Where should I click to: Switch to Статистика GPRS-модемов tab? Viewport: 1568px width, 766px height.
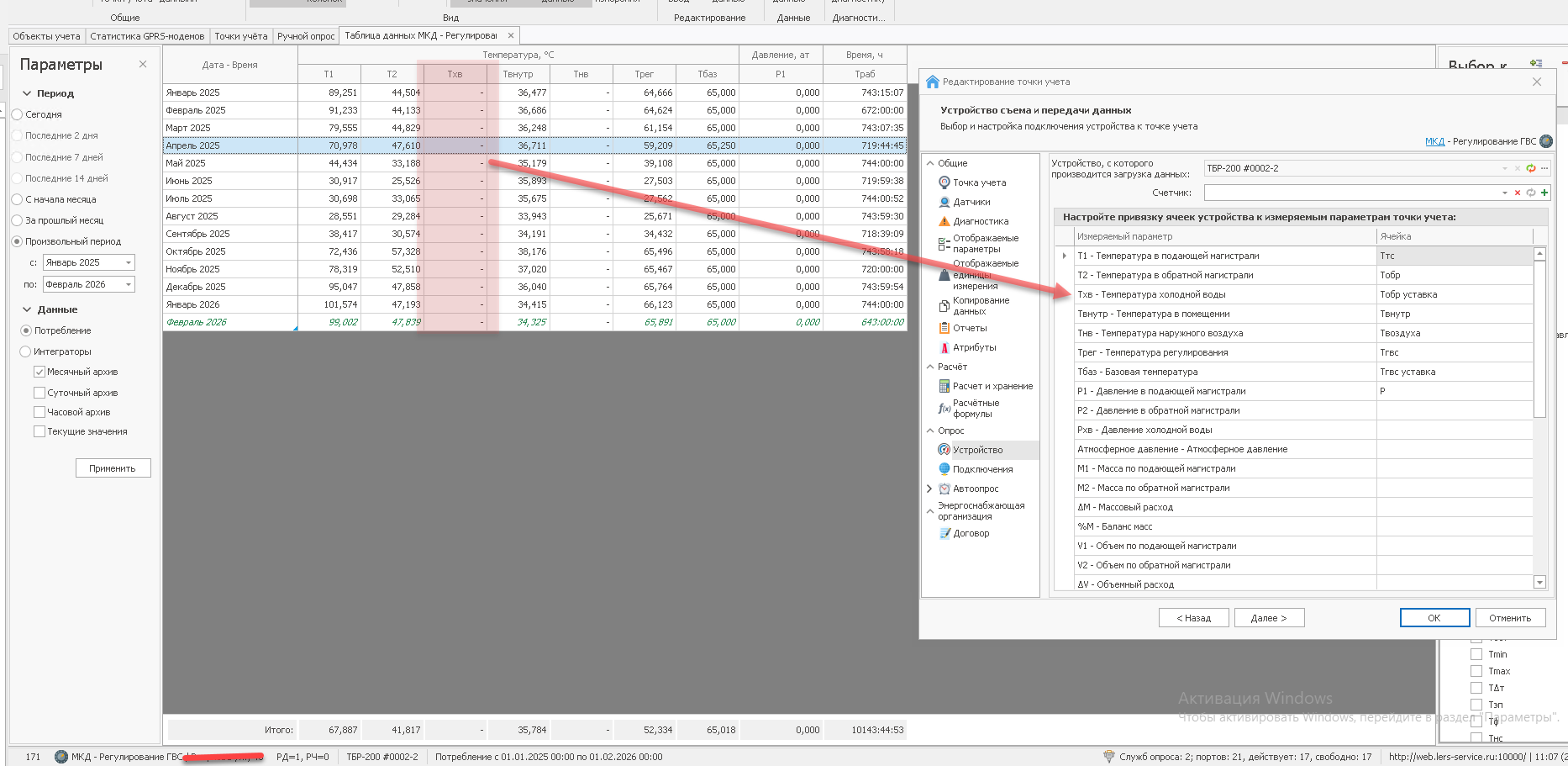point(147,36)
